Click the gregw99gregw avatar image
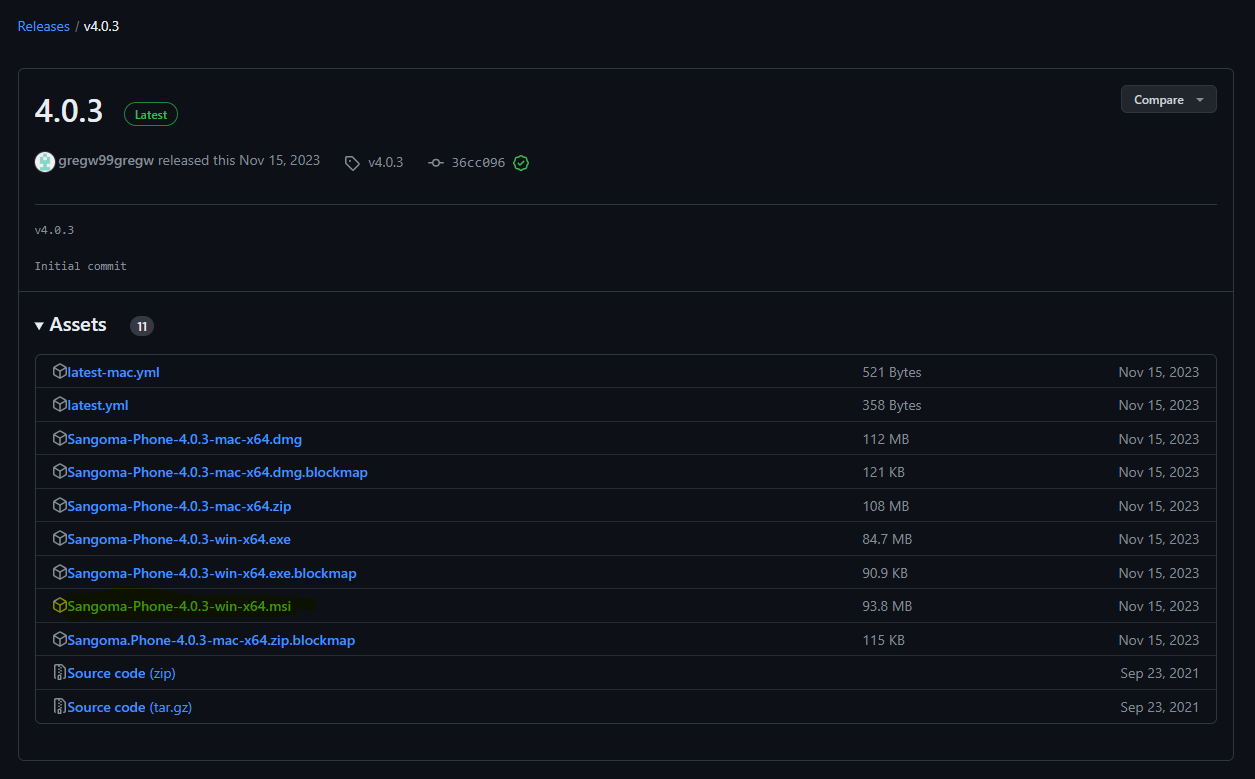The image size is (1255, 779). click(x=45, y=162)
